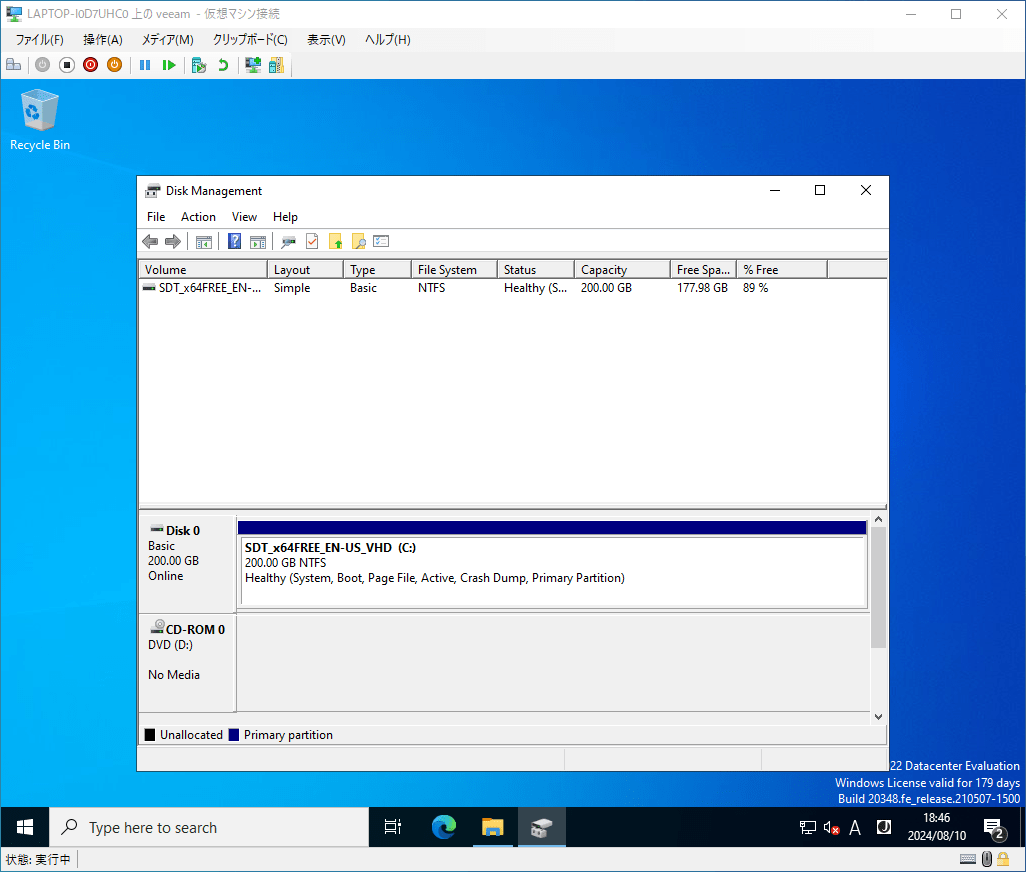Open Disk Management View menu
Image resolution: width=1026 pixels, height=872 pixels.
click(244, 217)
